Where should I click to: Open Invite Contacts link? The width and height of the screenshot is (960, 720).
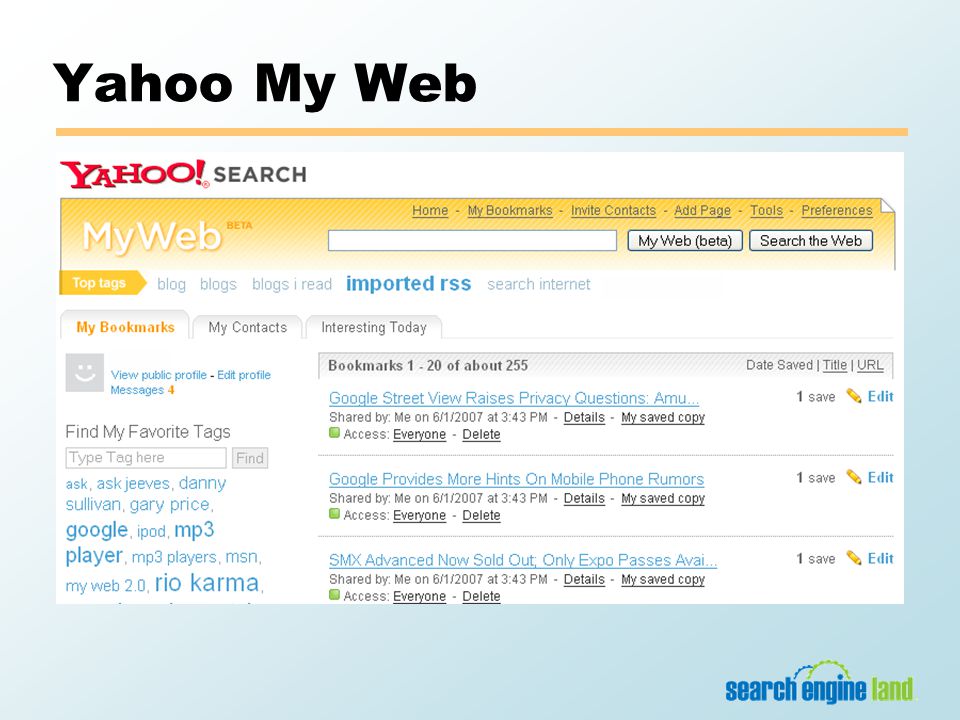coord(613,211)
